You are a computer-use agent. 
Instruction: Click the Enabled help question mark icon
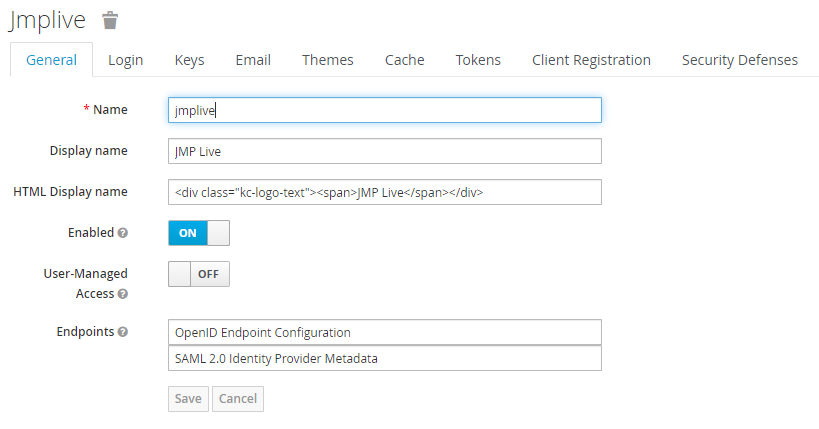(122, 232)
